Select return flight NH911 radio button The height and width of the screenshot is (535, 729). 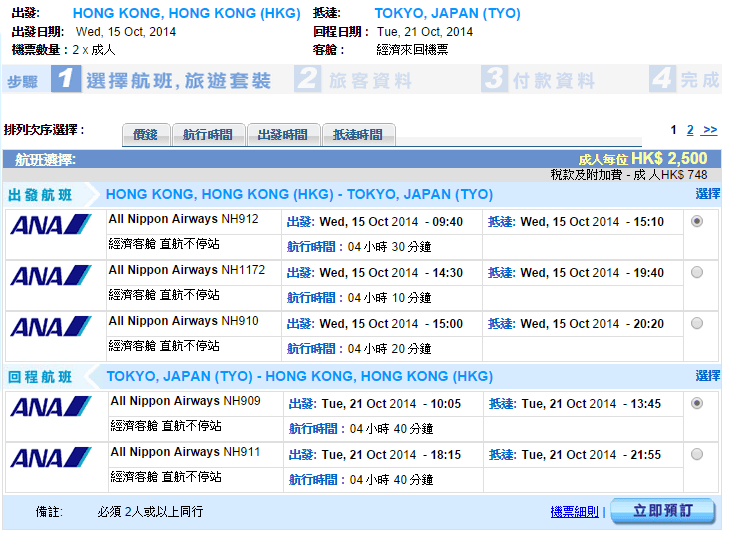point(697,454)
